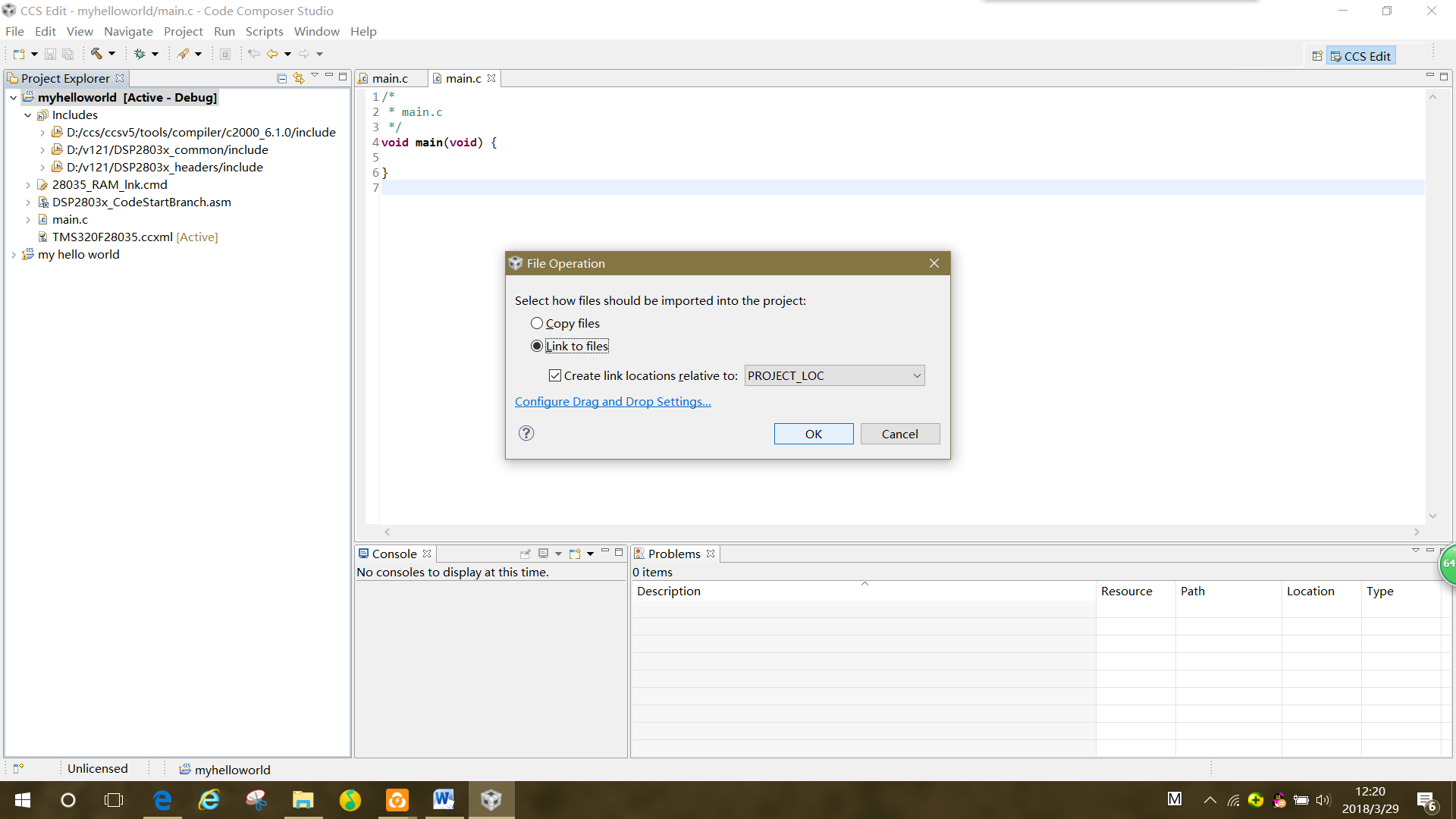Click the Save All toolbar icon

click(67, 54)
